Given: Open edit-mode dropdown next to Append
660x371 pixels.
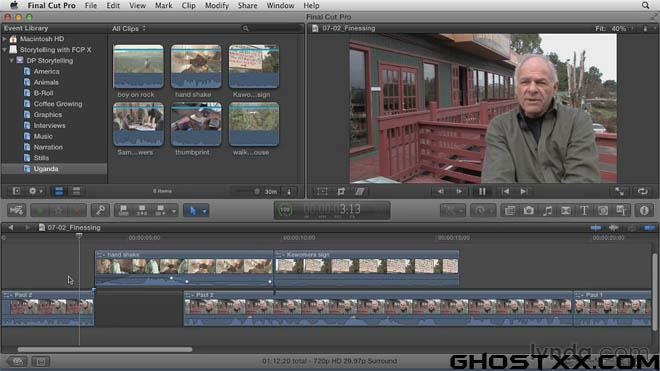Looking at the screenshot, I should [x=173, y=211].
